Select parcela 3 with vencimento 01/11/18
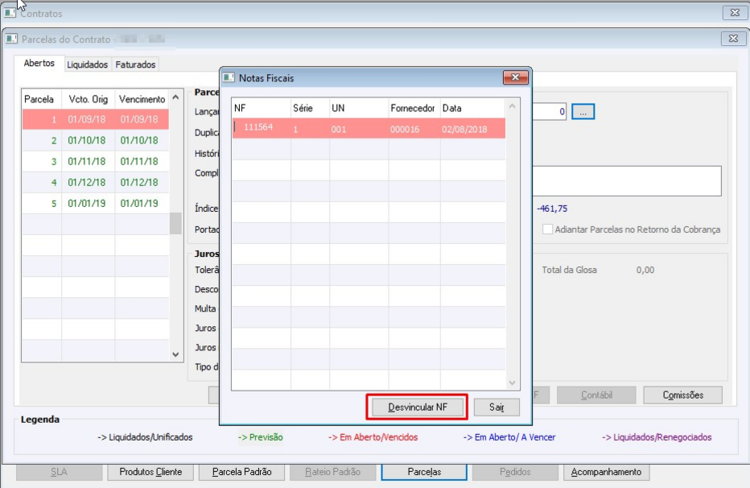 tap(96, 161)
